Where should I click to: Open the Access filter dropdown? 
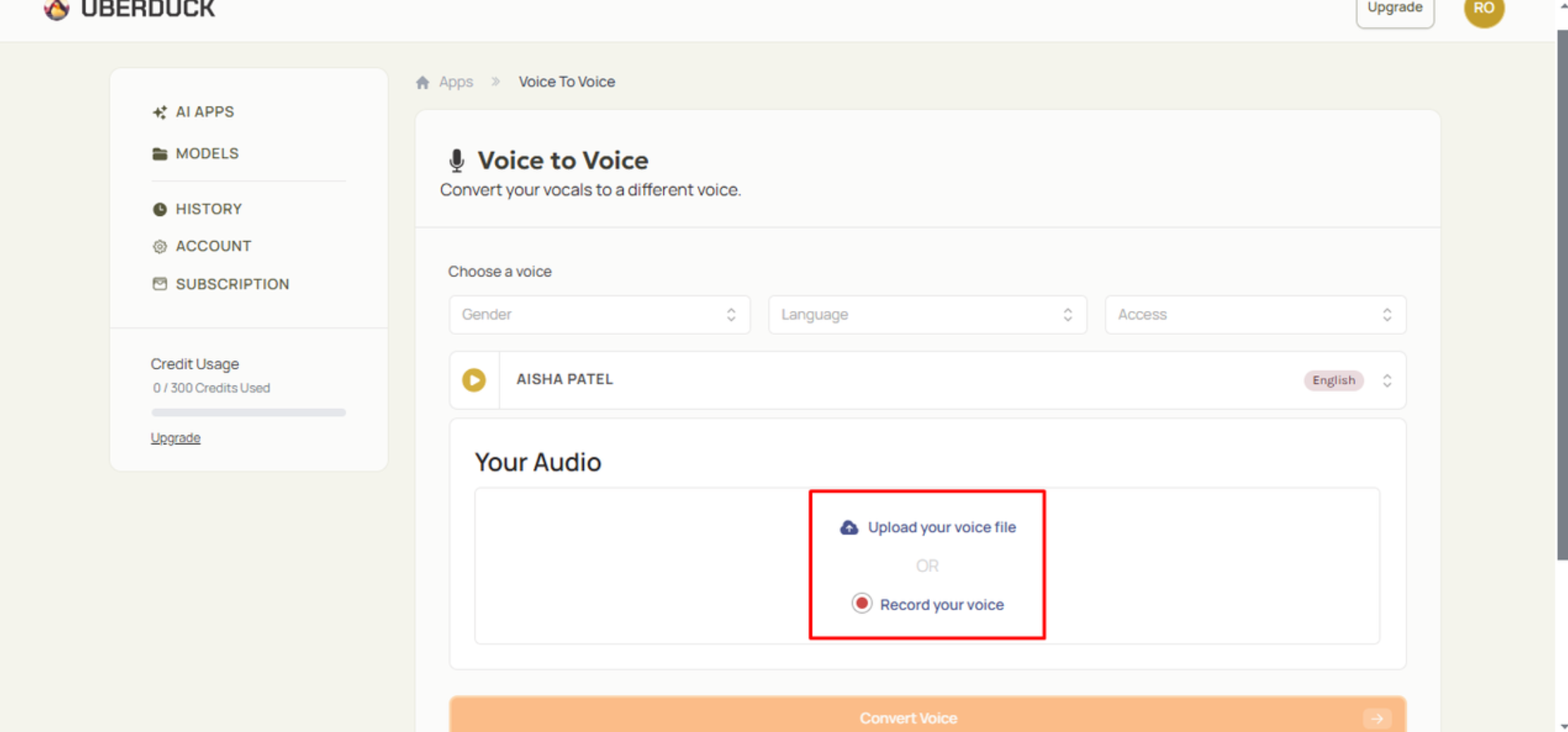click(x=1254, y=315)
